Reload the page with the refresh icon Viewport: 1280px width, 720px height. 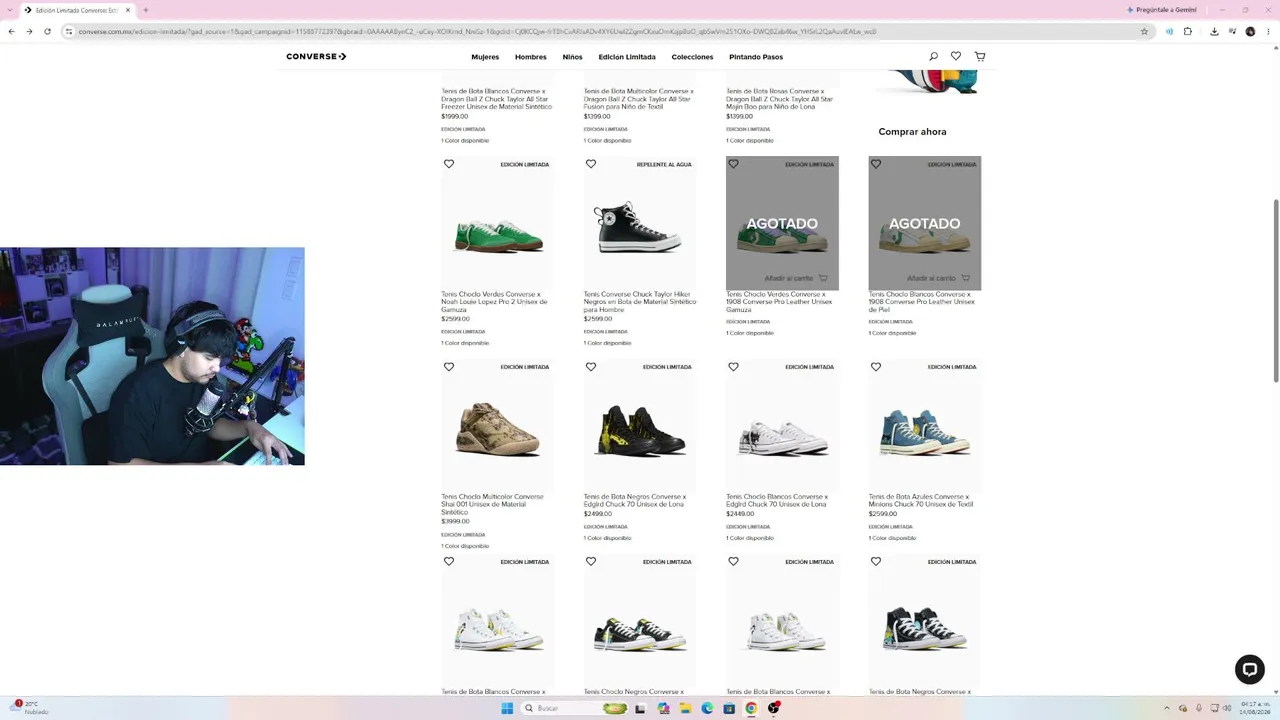[x=47, y=31]
